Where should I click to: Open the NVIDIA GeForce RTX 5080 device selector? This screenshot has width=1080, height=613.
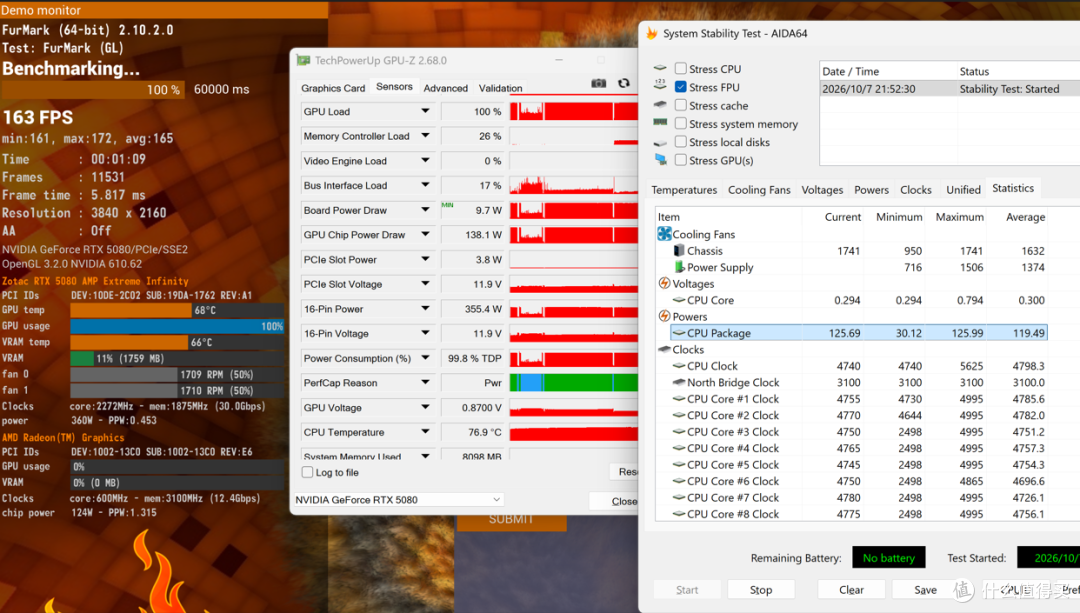(398, 499)
